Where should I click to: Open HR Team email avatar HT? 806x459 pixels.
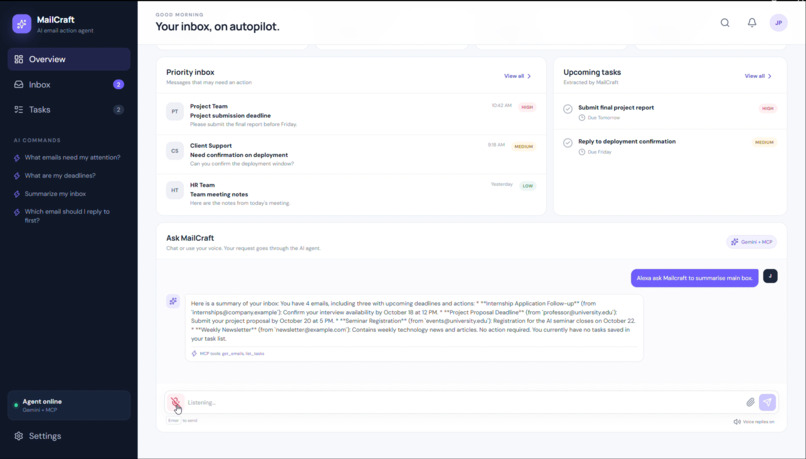(175, 190)
